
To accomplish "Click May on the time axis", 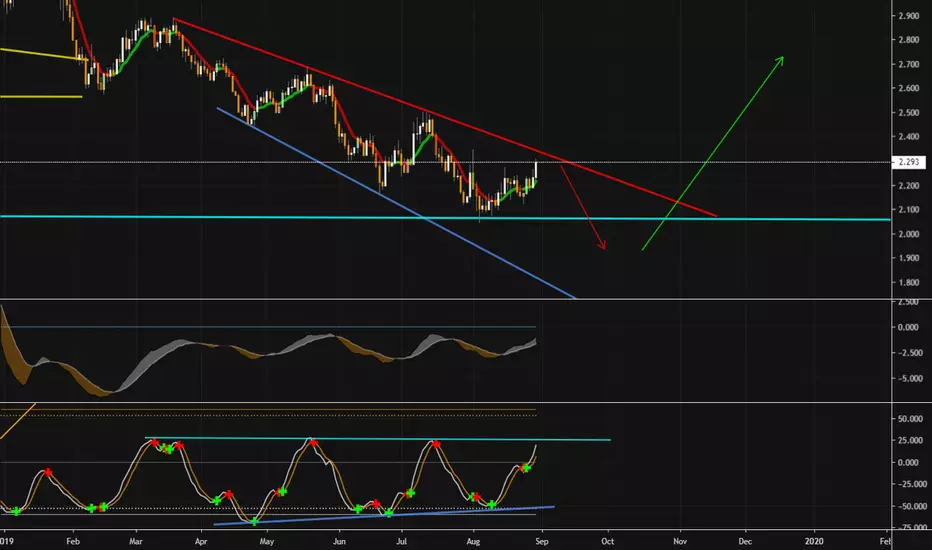I will coord(267,541).
